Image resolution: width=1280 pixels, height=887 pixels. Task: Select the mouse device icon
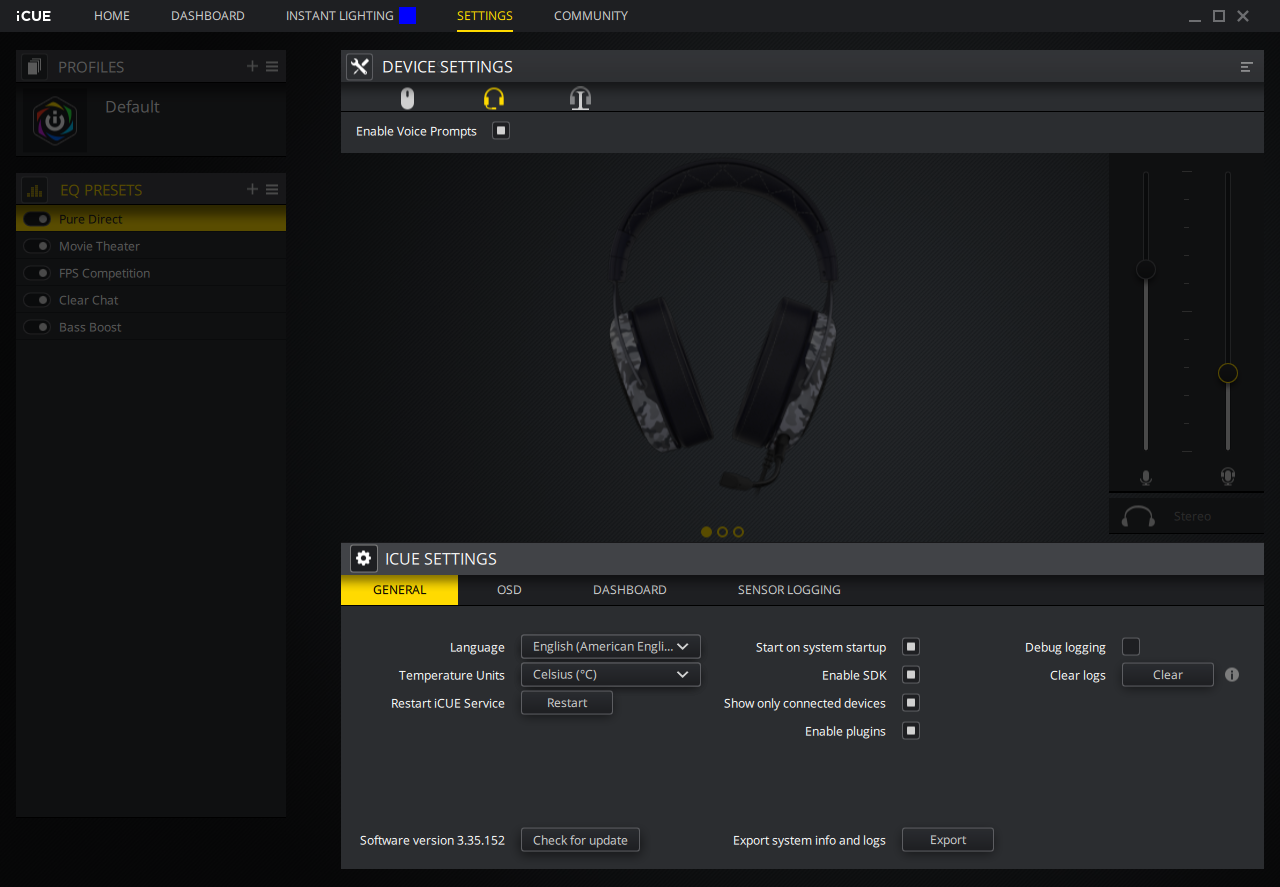407,98
